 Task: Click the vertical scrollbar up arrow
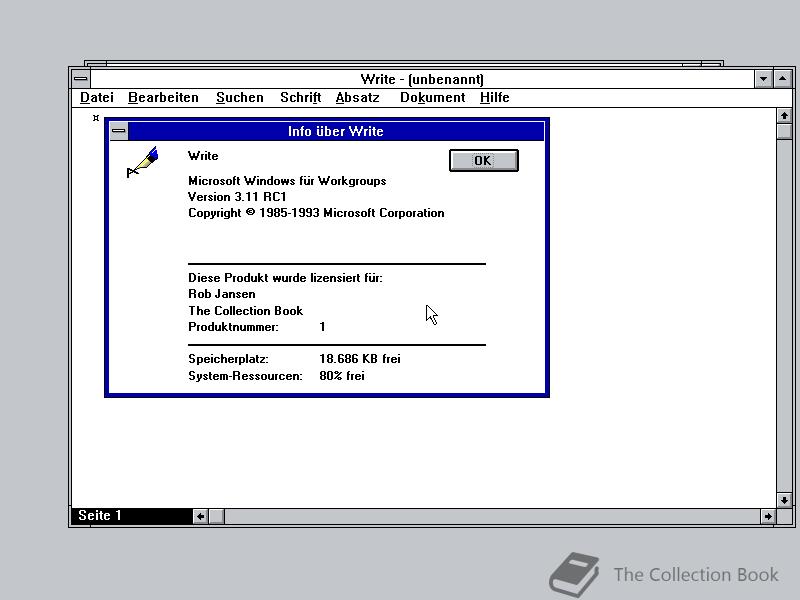(x=784, y=116)
